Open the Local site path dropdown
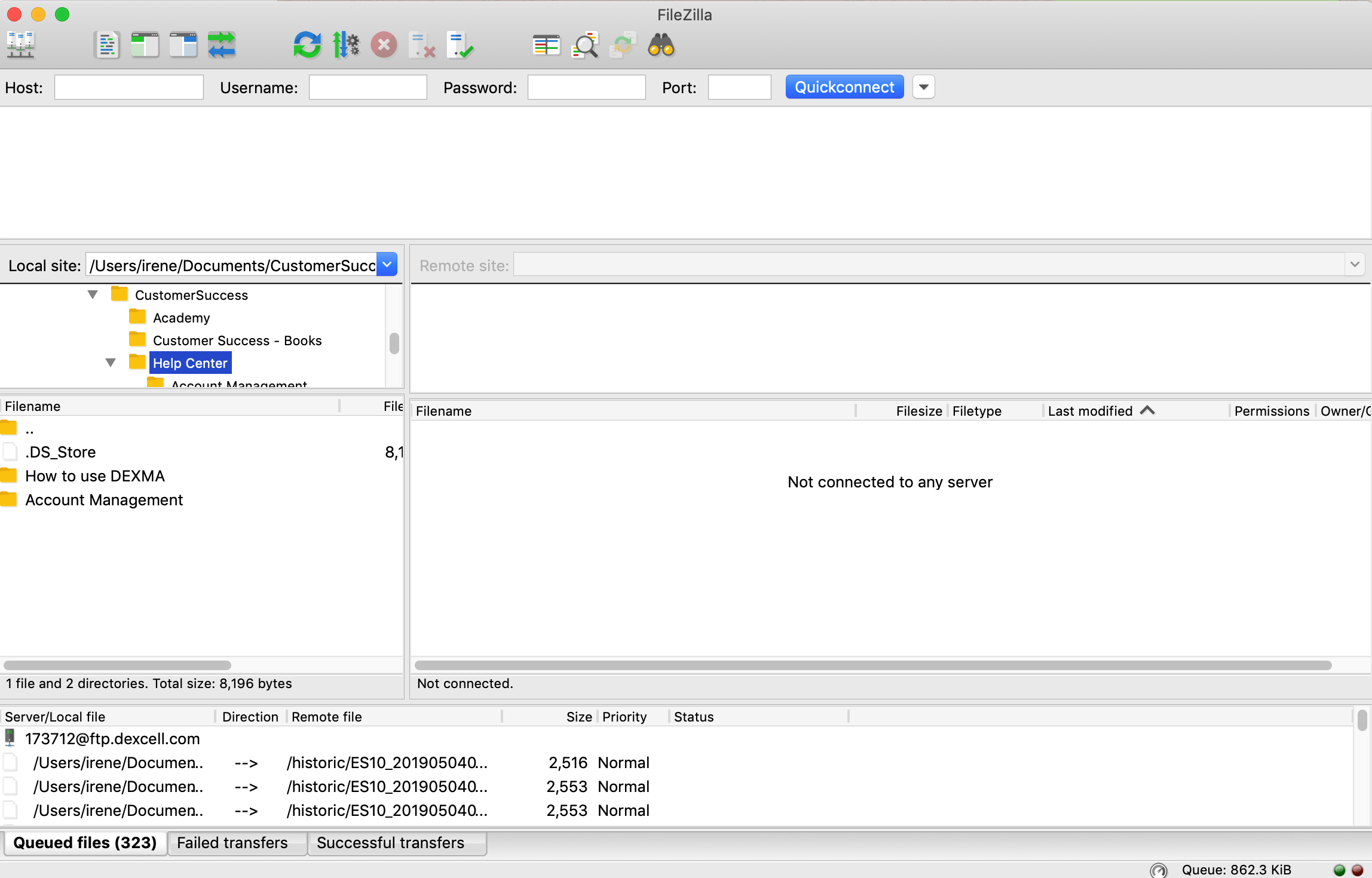 click(387, 265)
